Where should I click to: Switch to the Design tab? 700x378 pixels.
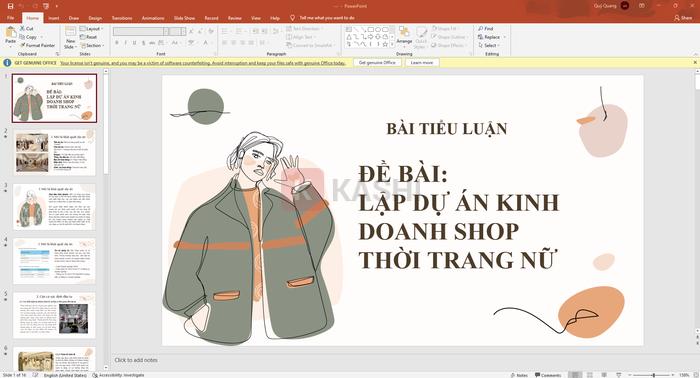(x=95, y=18)
